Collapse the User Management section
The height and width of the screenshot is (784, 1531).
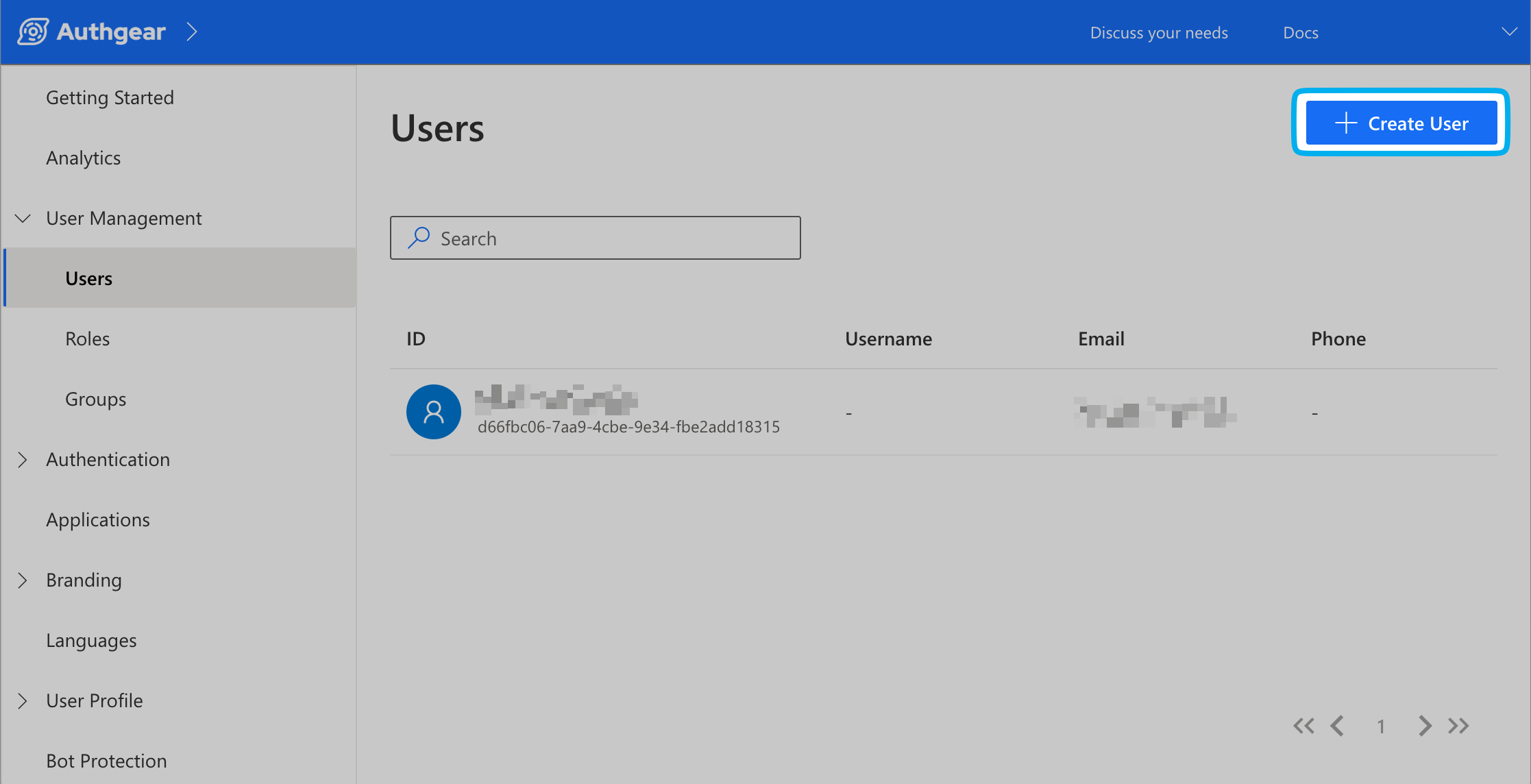click(23, 219)
